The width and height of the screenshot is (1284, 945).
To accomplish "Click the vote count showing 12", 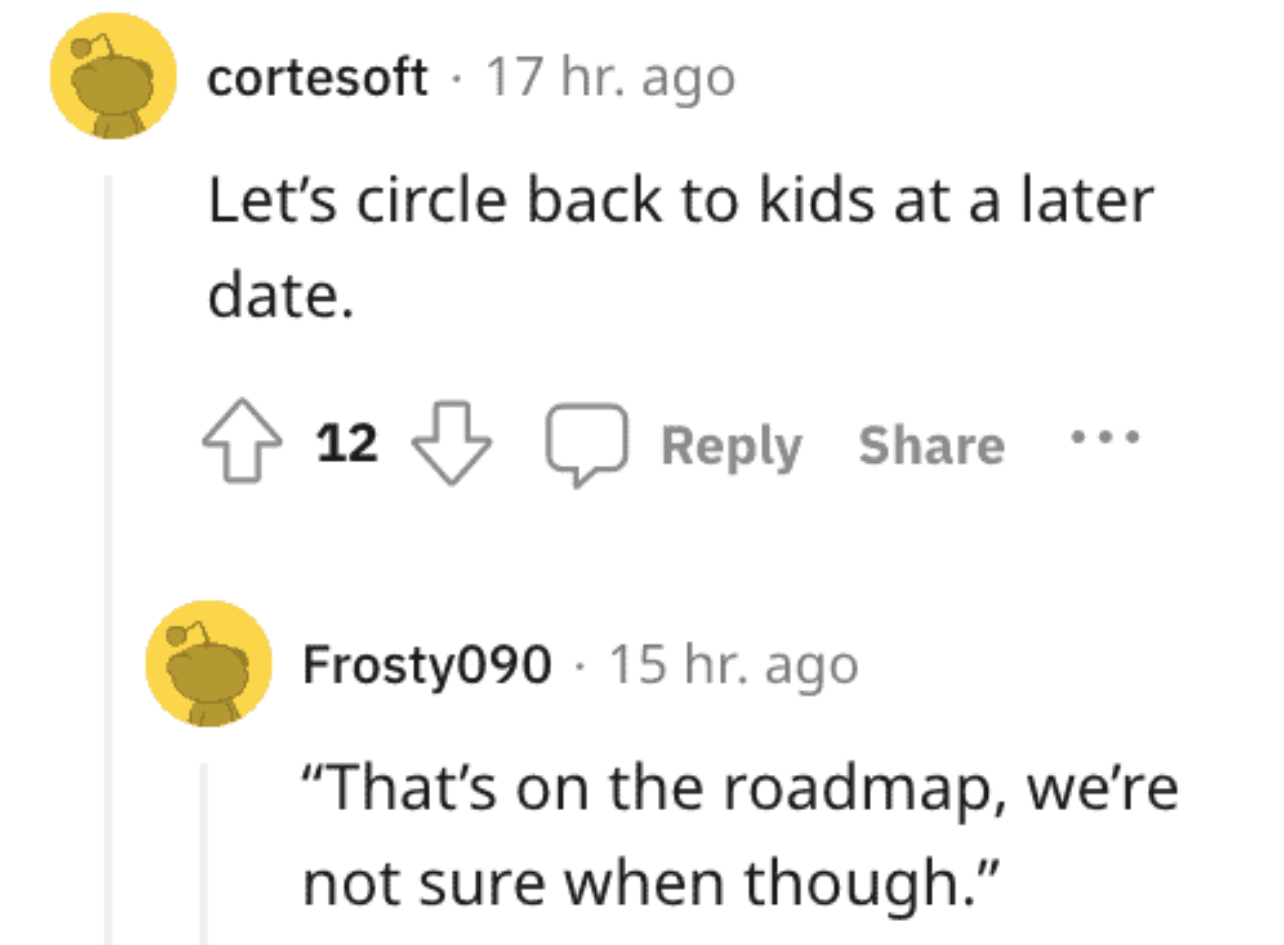I will tap(347, 443).
